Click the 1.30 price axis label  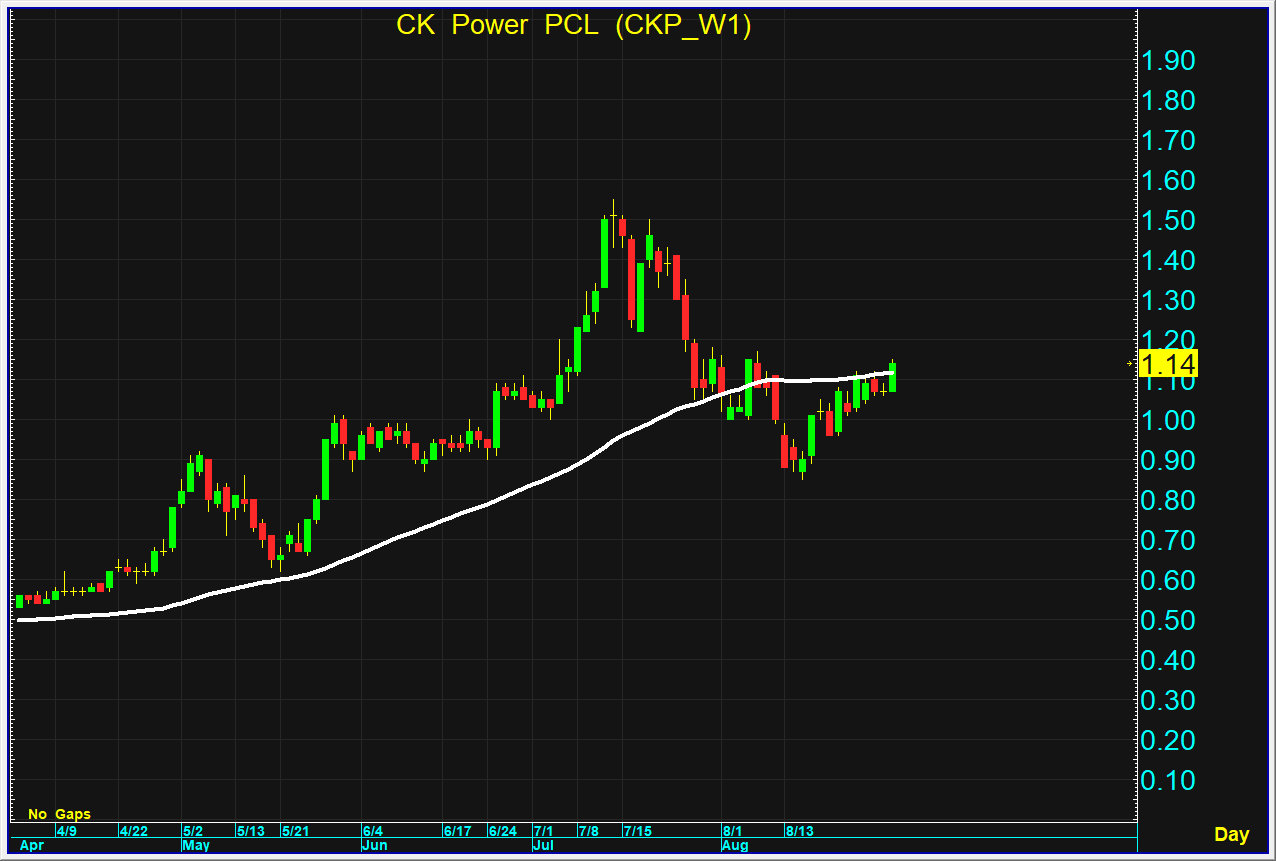1168,300
